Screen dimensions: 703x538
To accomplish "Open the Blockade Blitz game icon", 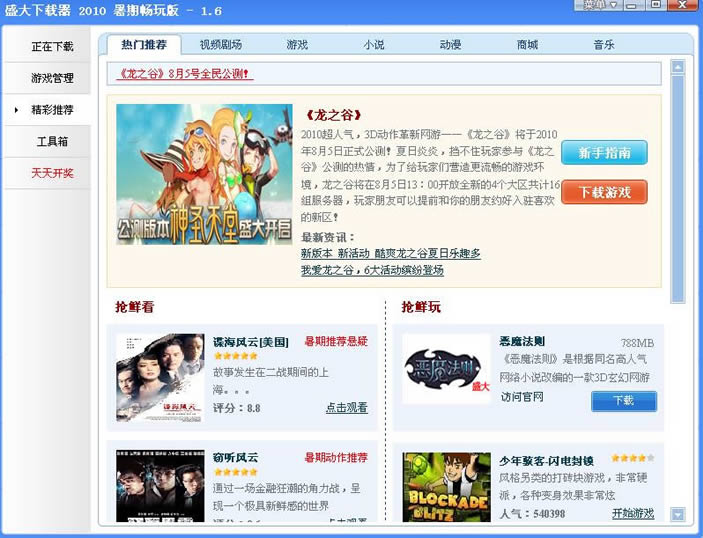I will coord(446,487).
